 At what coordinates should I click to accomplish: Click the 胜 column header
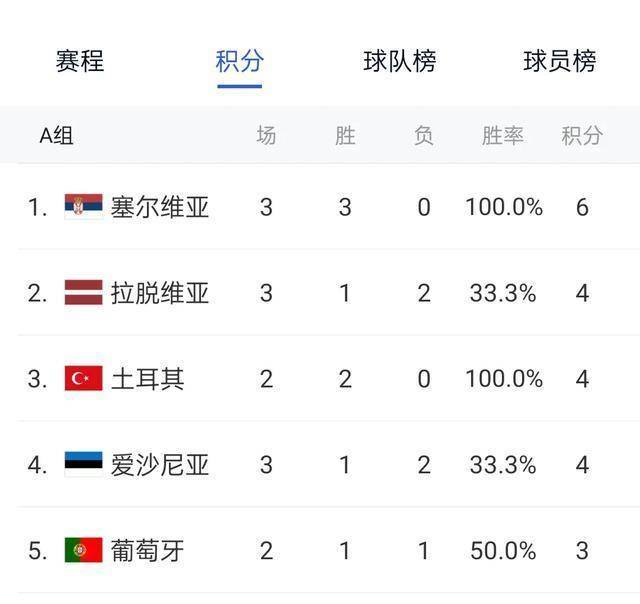pos(345,136)
